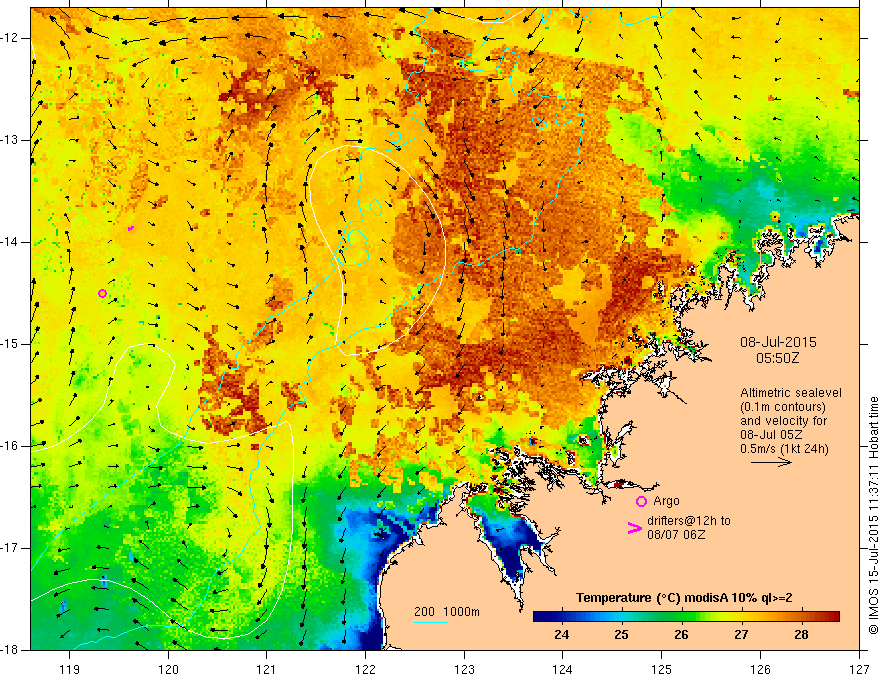Click longitude axis label '125'

pos(662,669)
